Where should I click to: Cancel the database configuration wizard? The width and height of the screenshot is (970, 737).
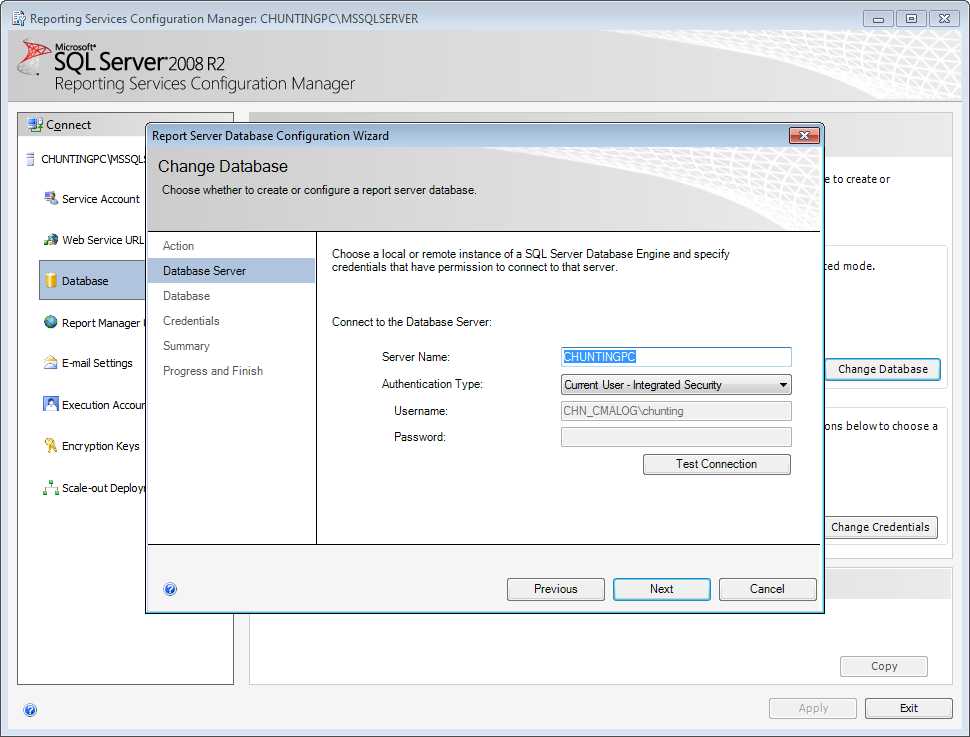point(767,589)
